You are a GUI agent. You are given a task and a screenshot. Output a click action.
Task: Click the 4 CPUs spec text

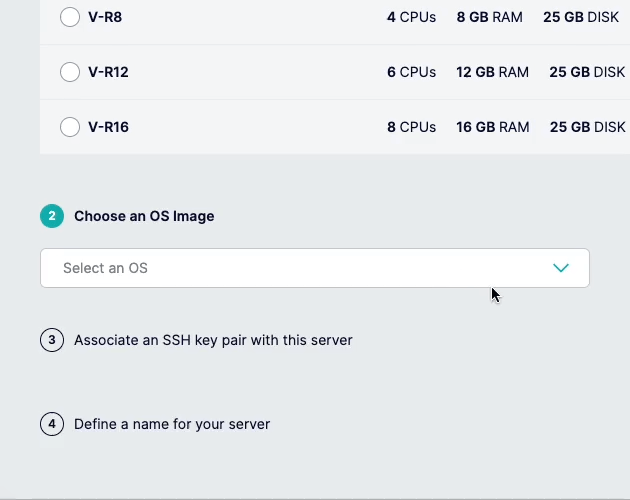tap(411, 17)
